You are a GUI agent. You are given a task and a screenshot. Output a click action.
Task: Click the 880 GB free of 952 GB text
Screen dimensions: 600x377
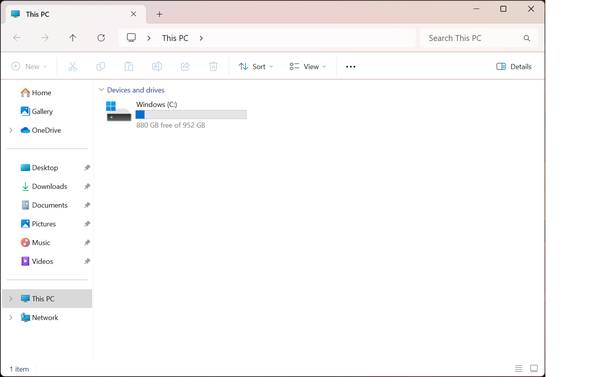(x=171, y=125)
